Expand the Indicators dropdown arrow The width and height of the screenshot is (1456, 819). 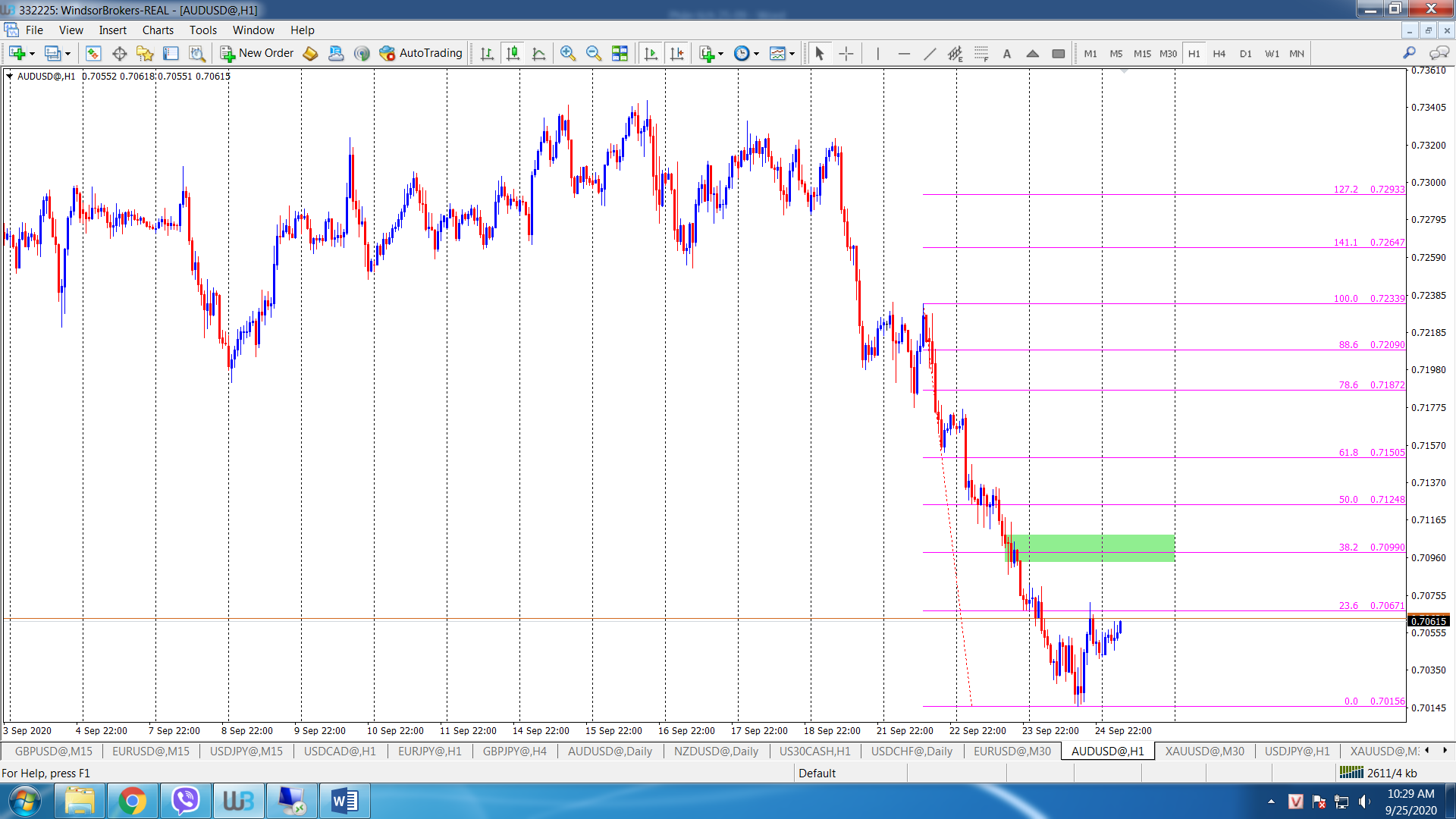click(720, 54)
